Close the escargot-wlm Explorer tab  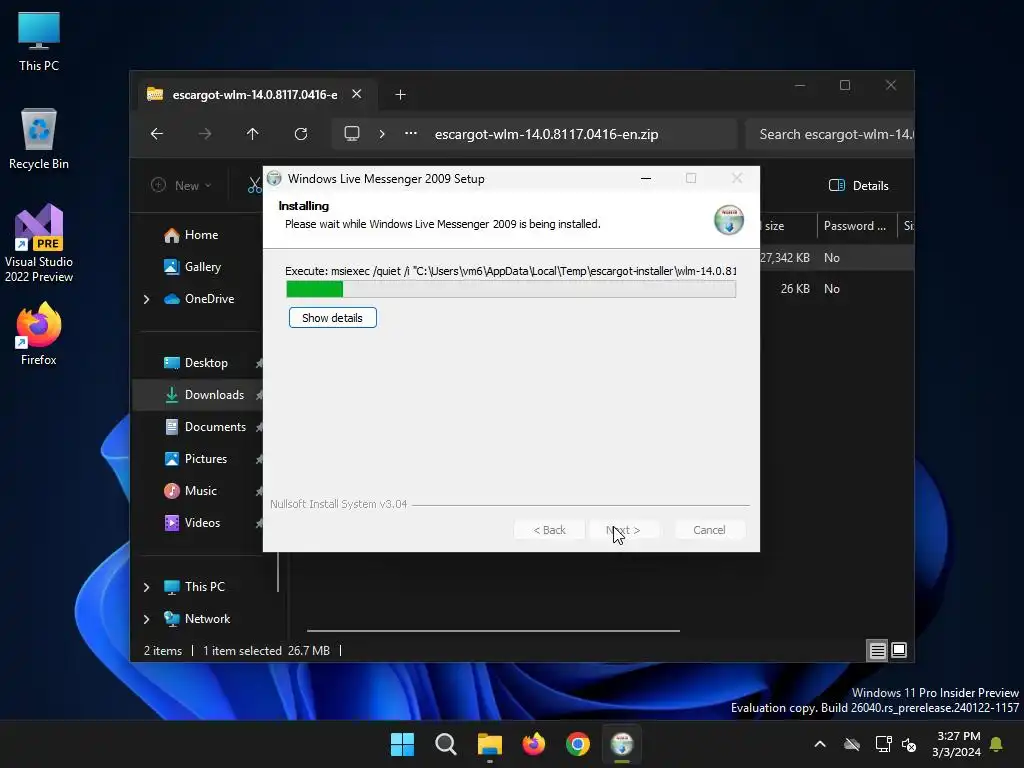pyautogui.click(x=357, y=94)
